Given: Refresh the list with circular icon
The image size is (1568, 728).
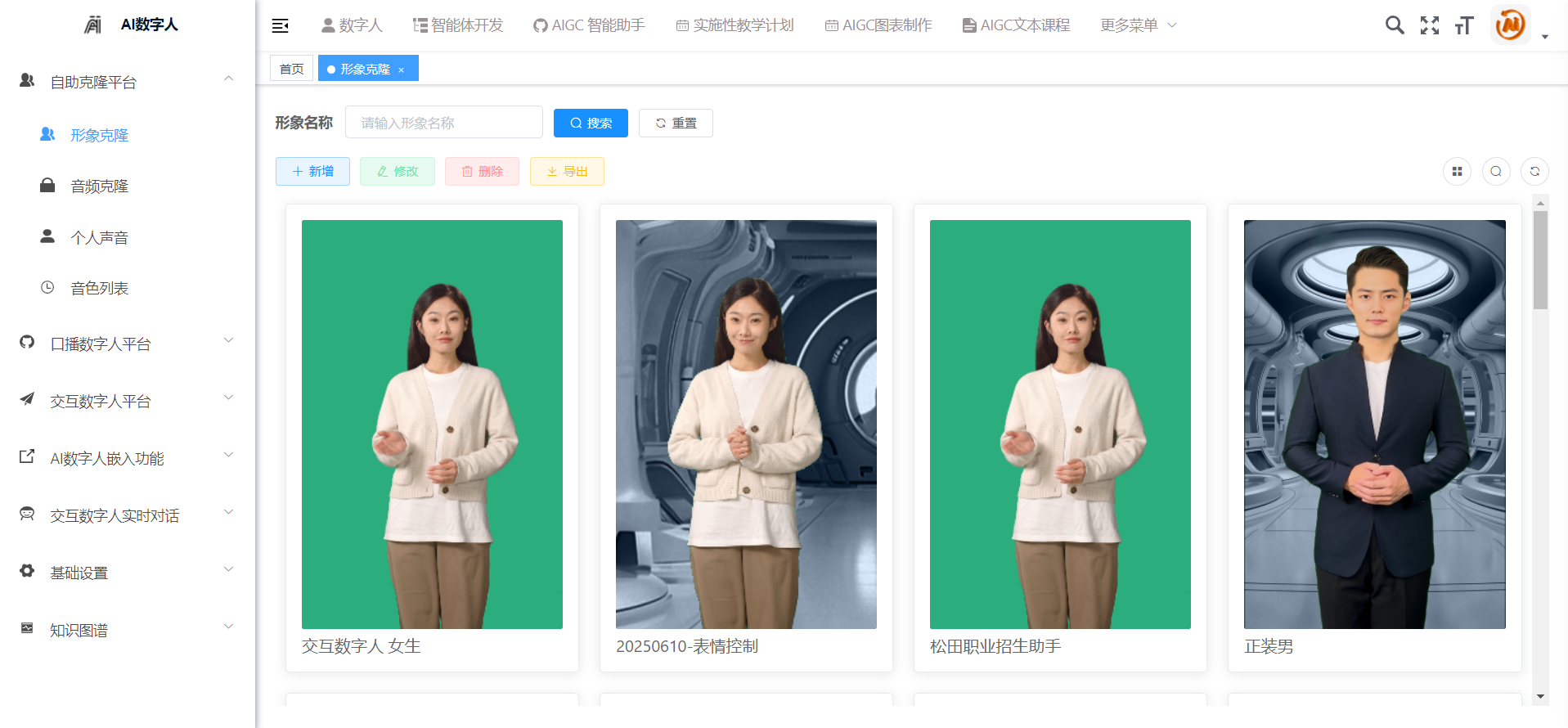Looking at the screenshot, I should [x=1534, y=171].
